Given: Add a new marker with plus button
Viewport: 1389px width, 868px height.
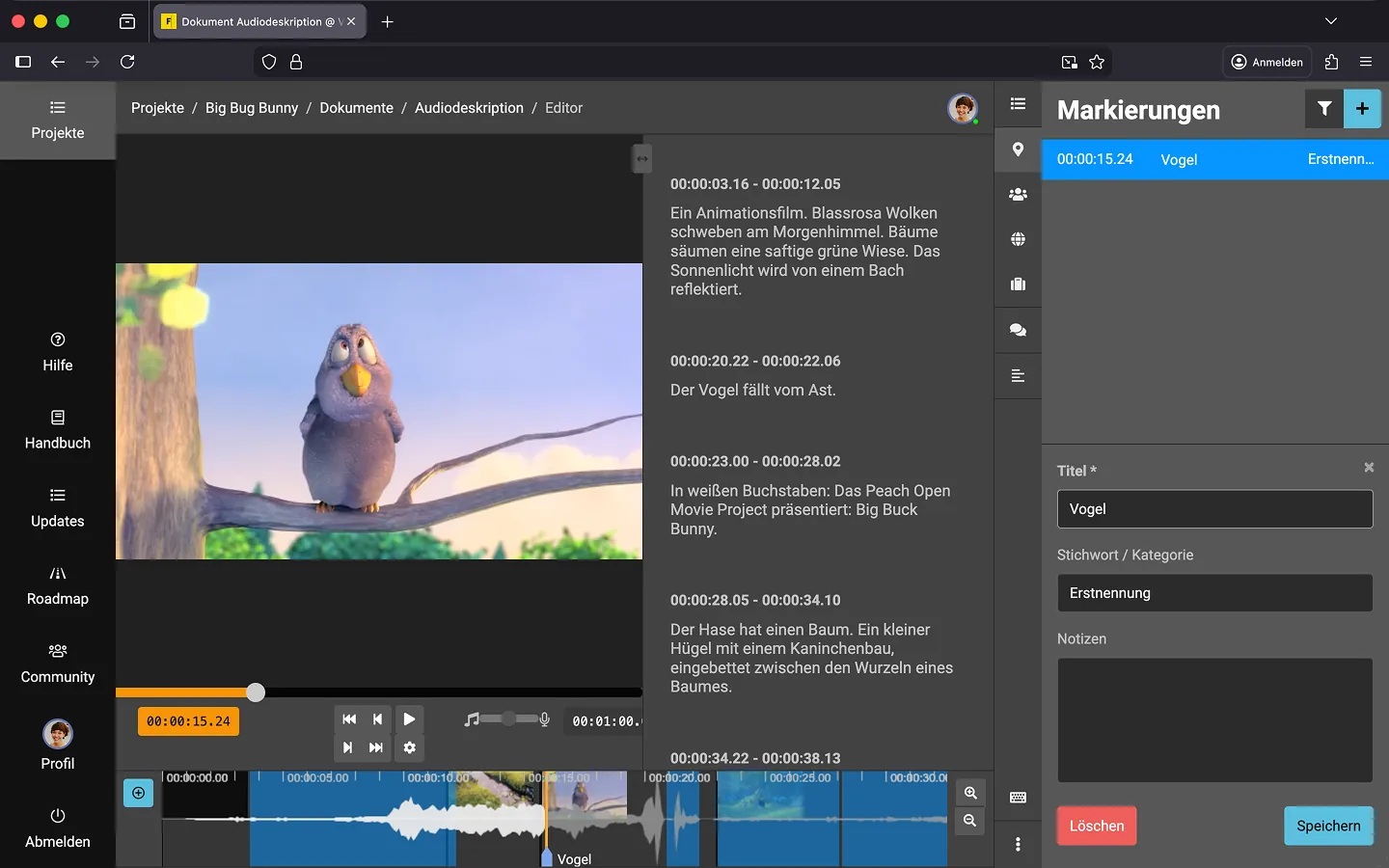Looking at the screenshot, I should click(1362, 109).
